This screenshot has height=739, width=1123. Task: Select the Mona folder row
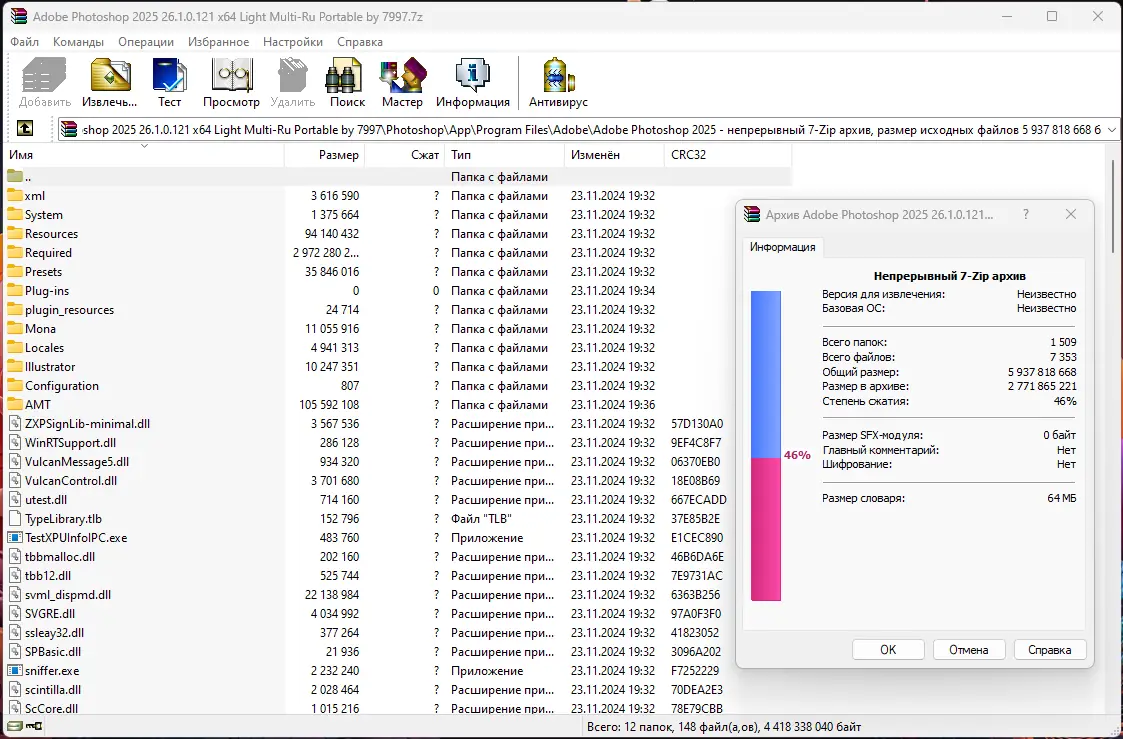tap(398, 328)
